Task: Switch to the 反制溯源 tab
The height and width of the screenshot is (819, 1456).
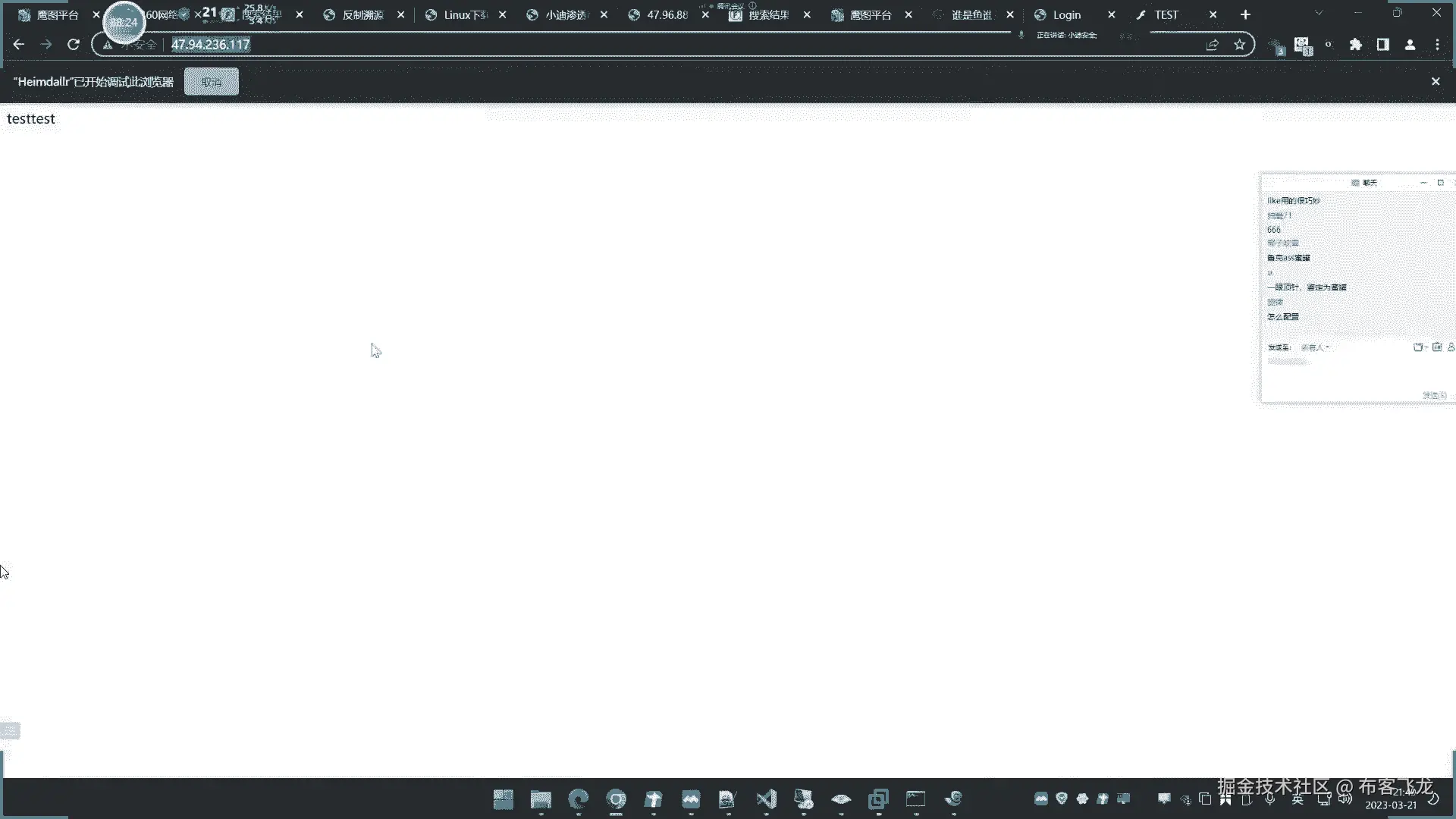Action: pos(362,15)
